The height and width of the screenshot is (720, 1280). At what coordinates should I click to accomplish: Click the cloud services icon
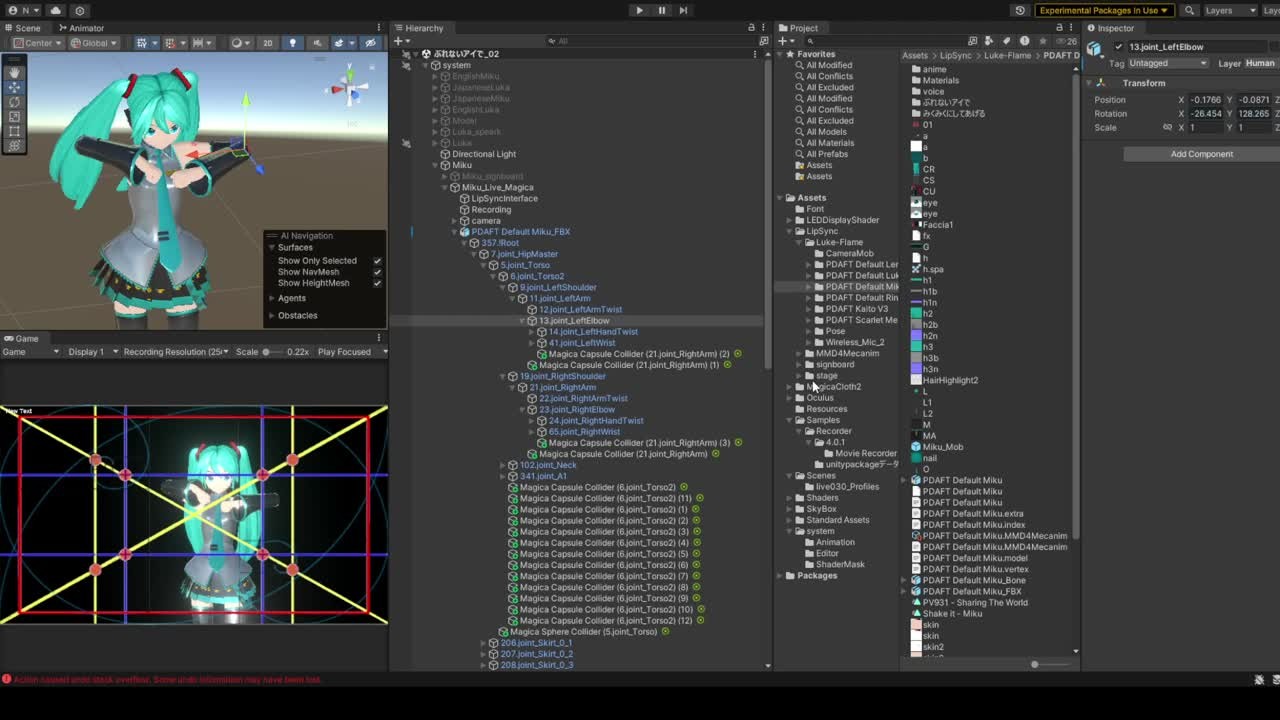(x=55, y=10)
